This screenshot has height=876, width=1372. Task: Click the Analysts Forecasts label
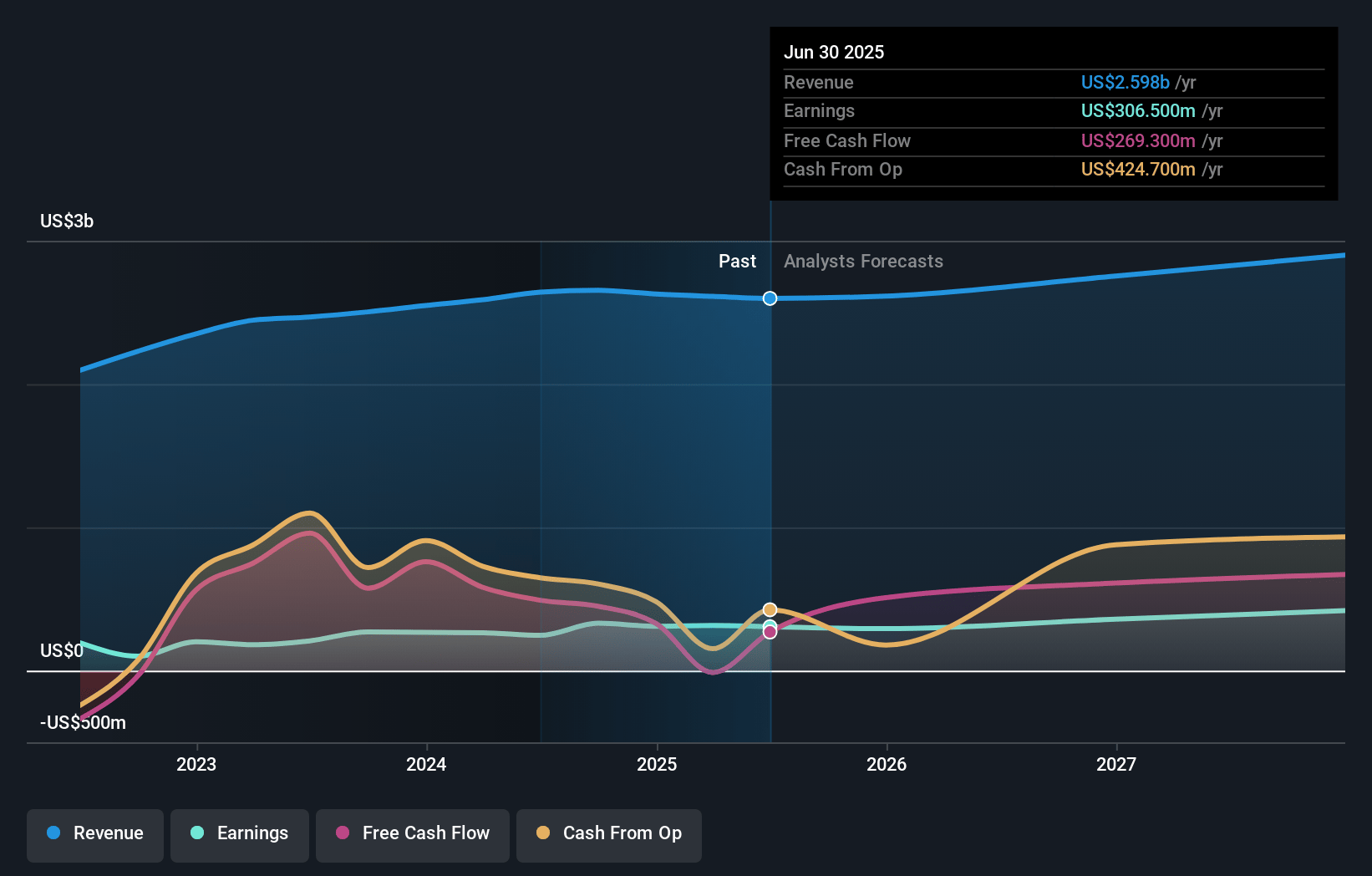click(x=863, y=261)
